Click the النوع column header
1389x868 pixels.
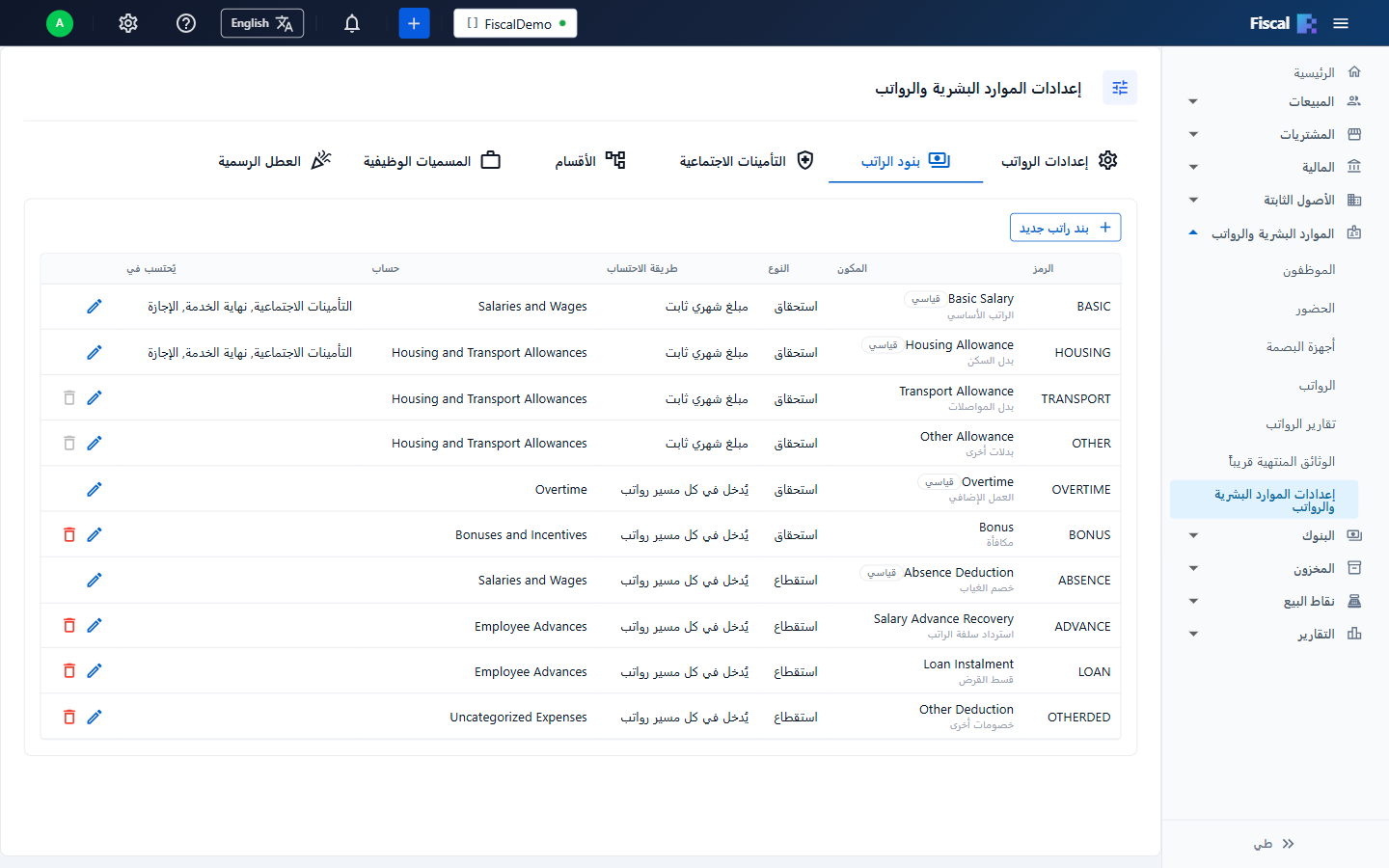(x=778, y=269)
